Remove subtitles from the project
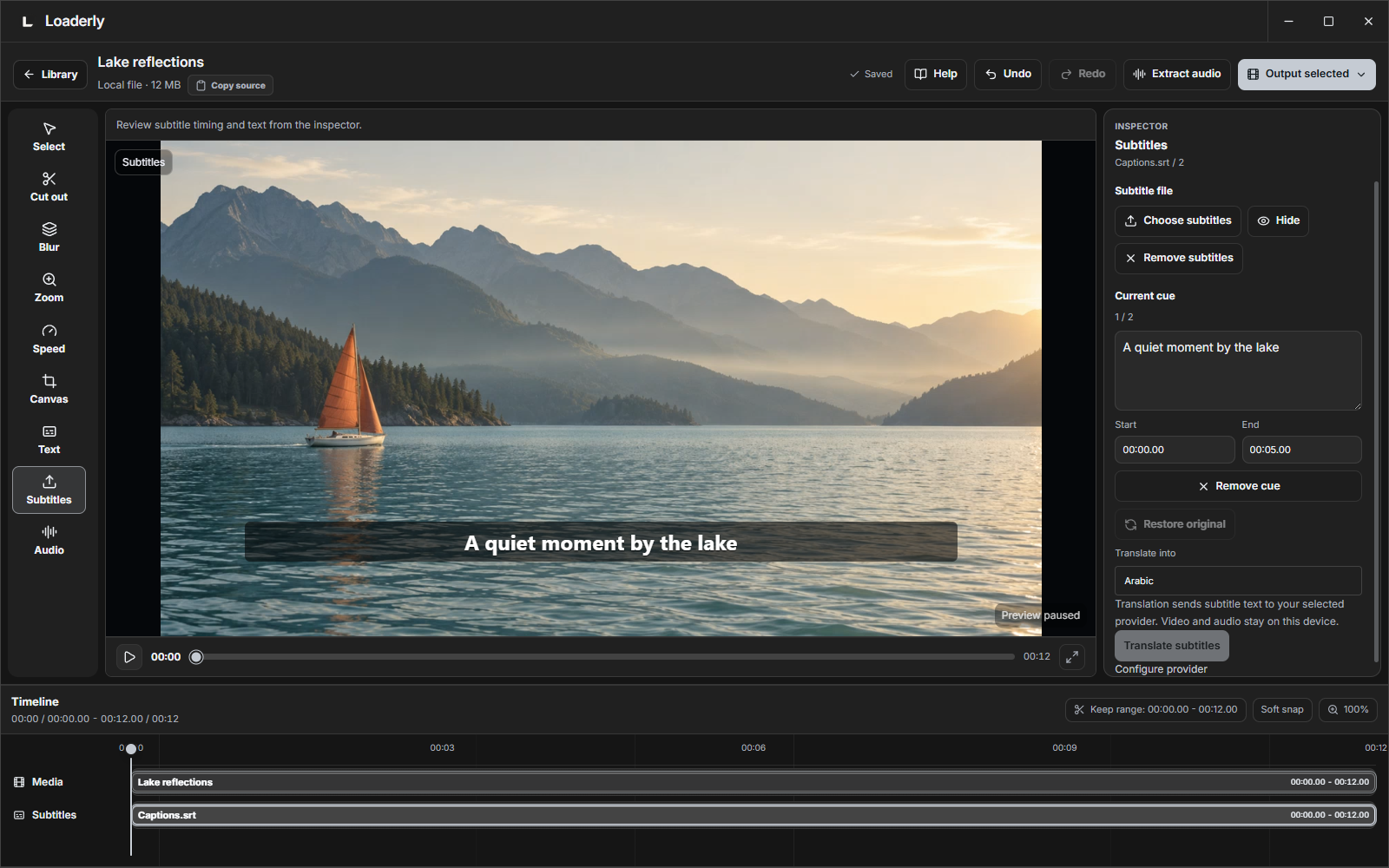This screenshot has width=1389, height=868. 1178,259
